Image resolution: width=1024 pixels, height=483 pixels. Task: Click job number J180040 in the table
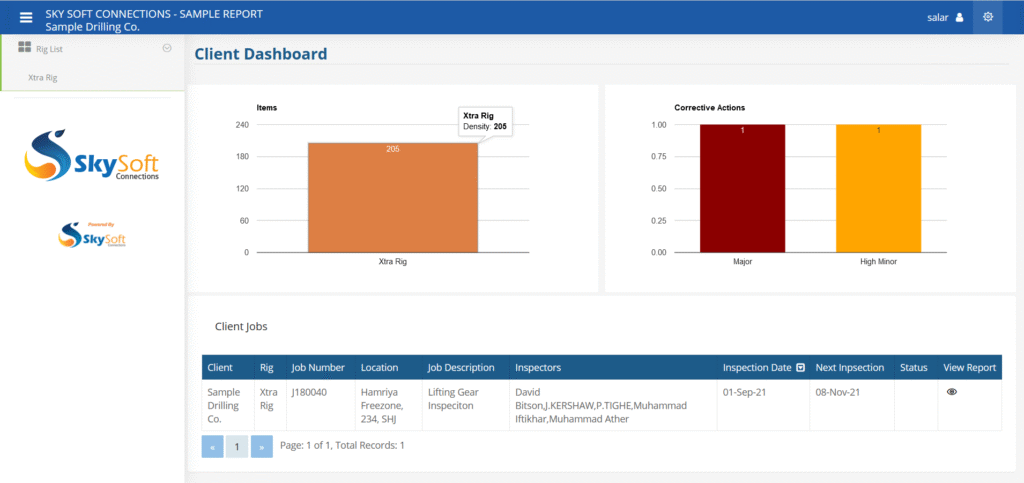tap(308, 392)
